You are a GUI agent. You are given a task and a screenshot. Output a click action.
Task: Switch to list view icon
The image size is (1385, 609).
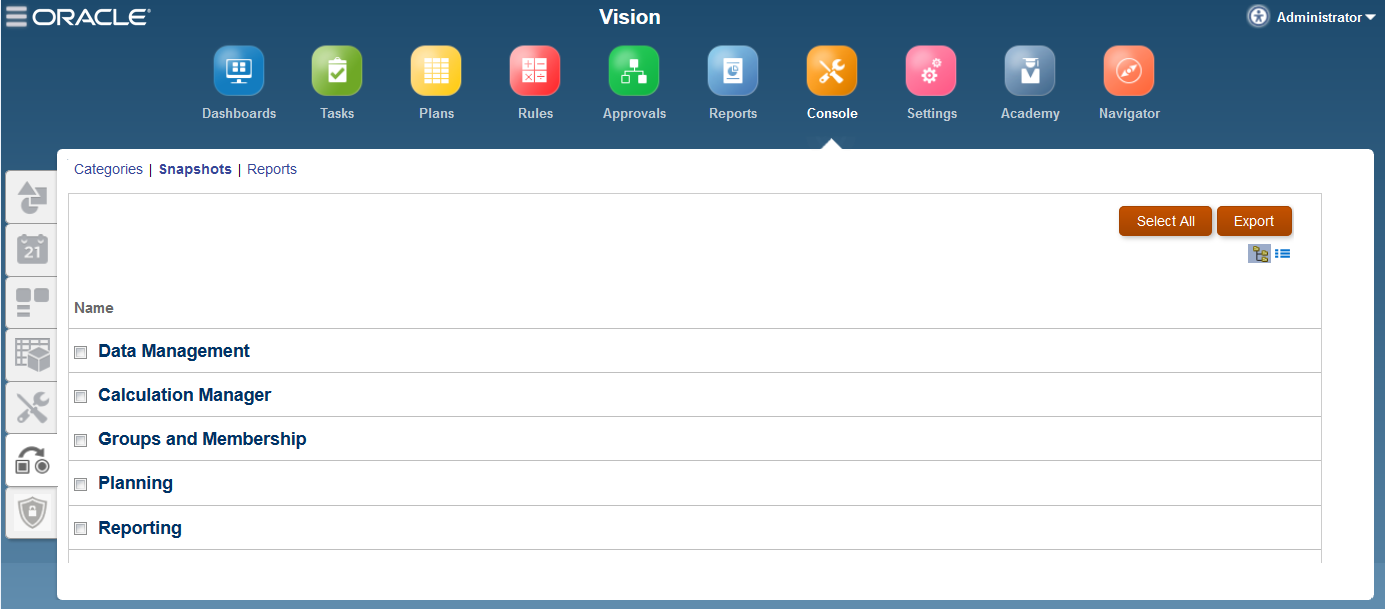coord(1282,254)
